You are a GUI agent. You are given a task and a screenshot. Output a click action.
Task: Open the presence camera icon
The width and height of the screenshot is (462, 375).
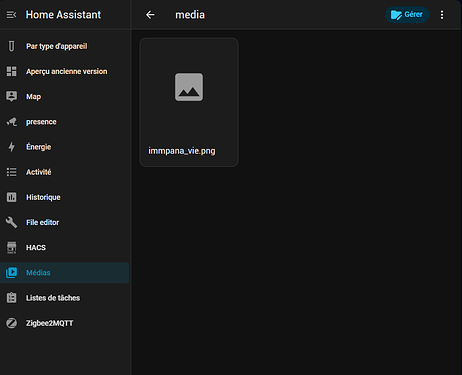tap(12, 122)
